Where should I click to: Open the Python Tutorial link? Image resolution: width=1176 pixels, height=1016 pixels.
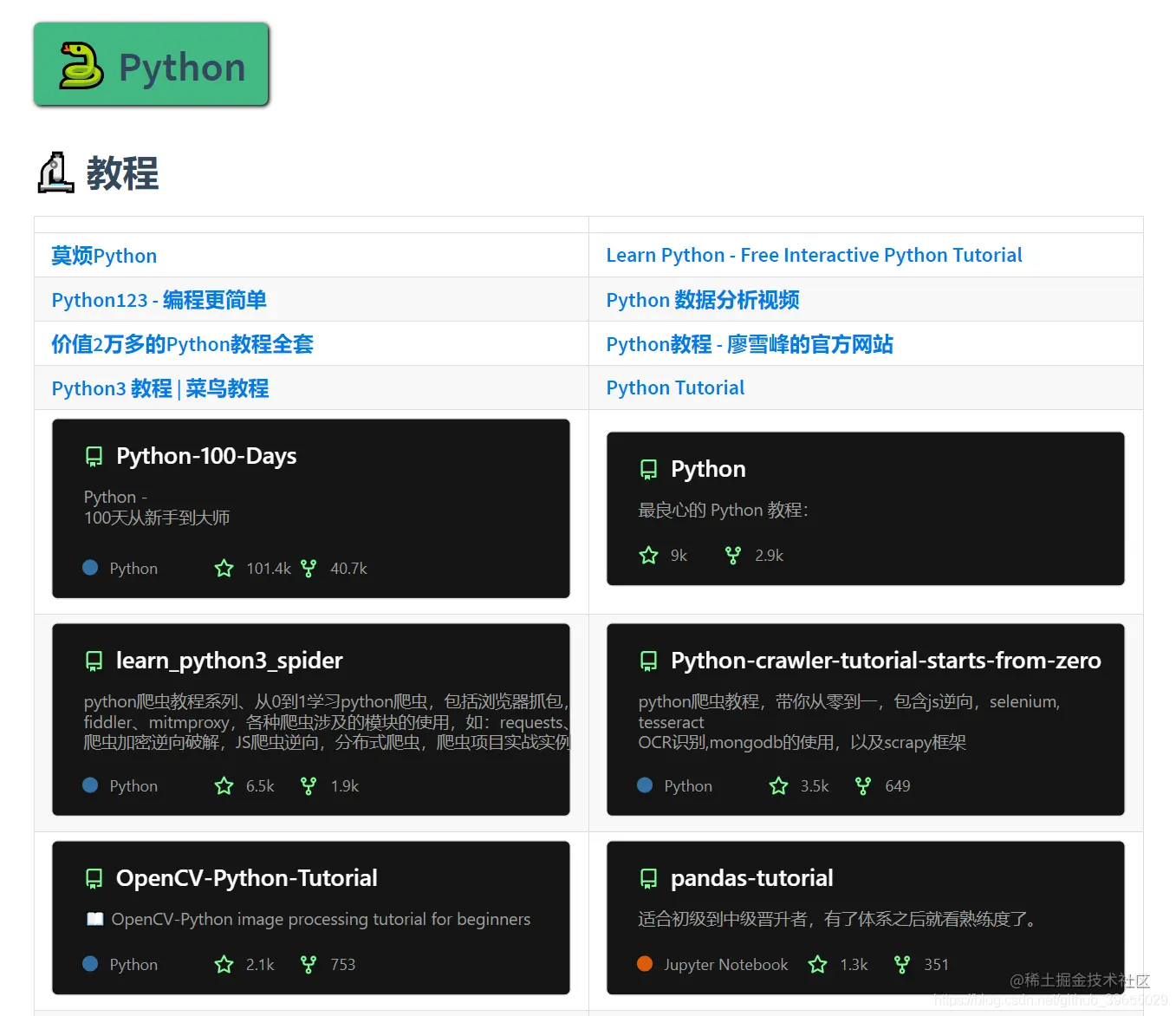(675, 388)
